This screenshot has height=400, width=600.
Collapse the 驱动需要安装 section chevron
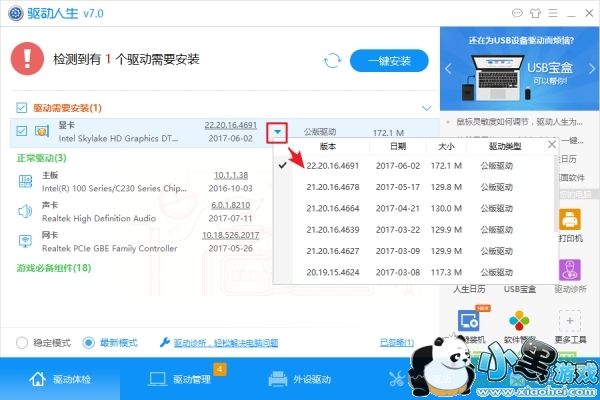coord(426,108)
